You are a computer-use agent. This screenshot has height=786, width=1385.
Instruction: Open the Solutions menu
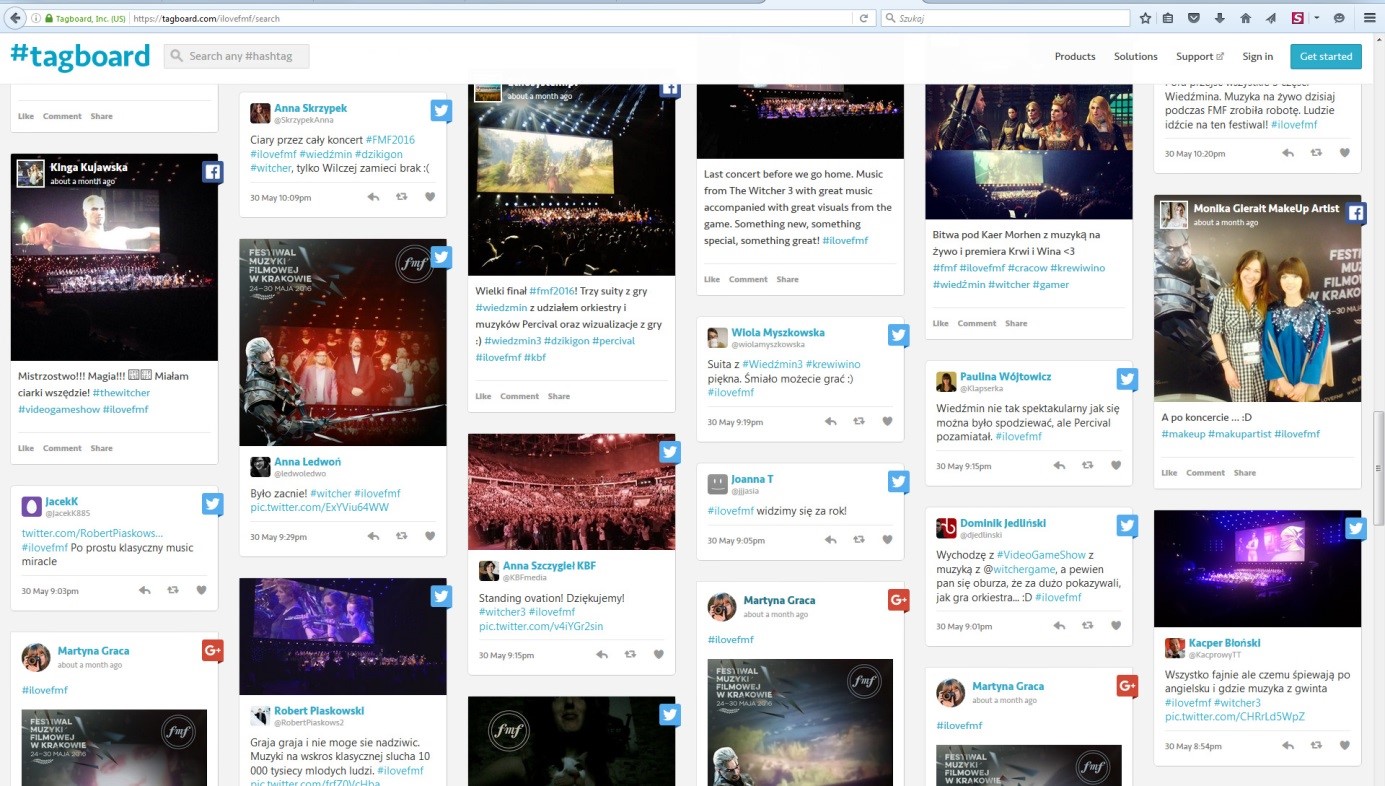1135,57
